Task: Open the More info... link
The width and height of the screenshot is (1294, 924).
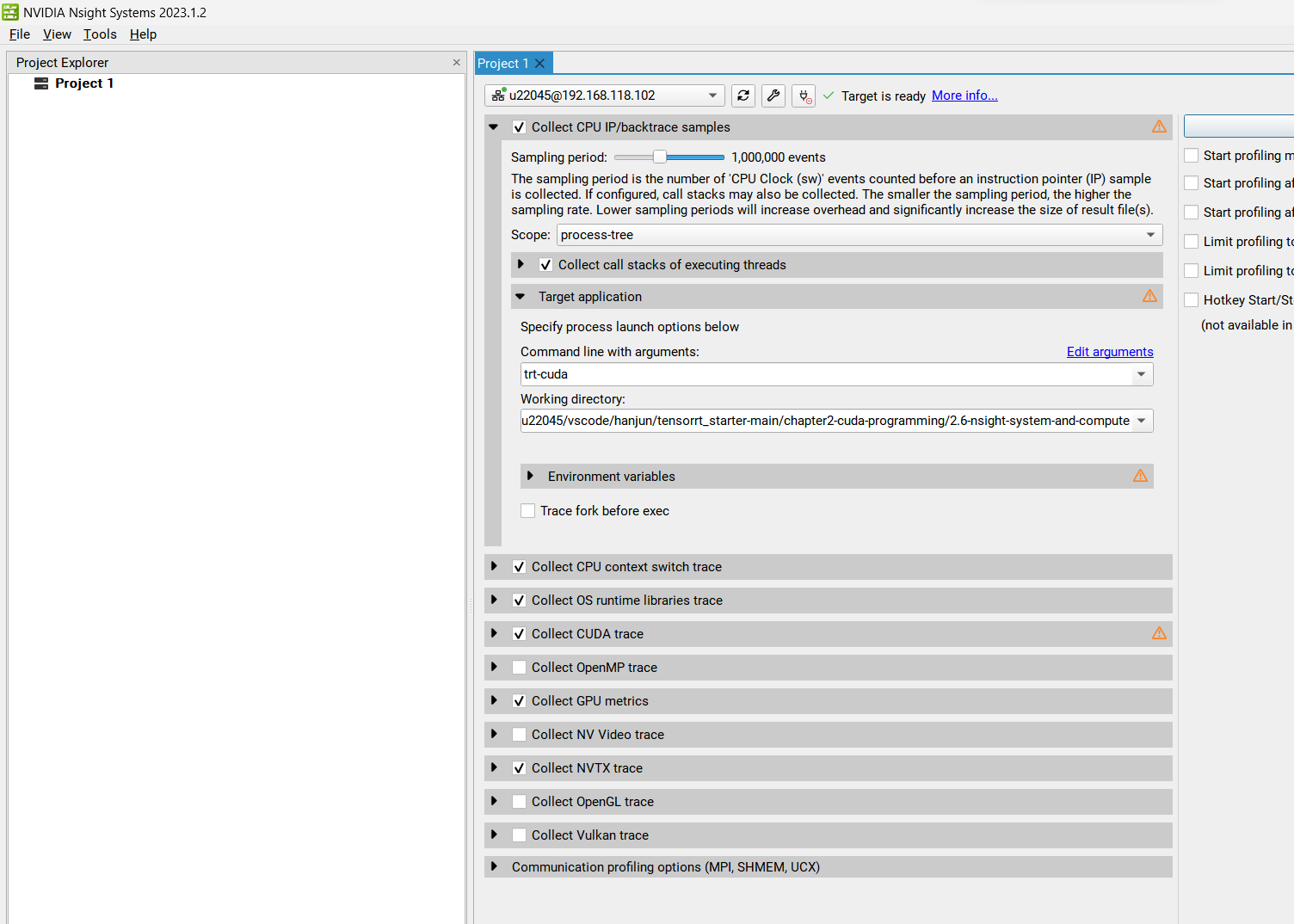Action: 964,95
